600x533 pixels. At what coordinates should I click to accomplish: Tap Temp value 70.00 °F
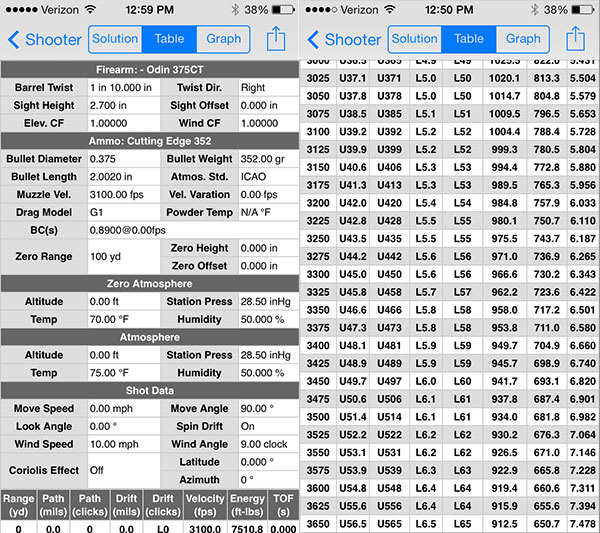(124, 319)
